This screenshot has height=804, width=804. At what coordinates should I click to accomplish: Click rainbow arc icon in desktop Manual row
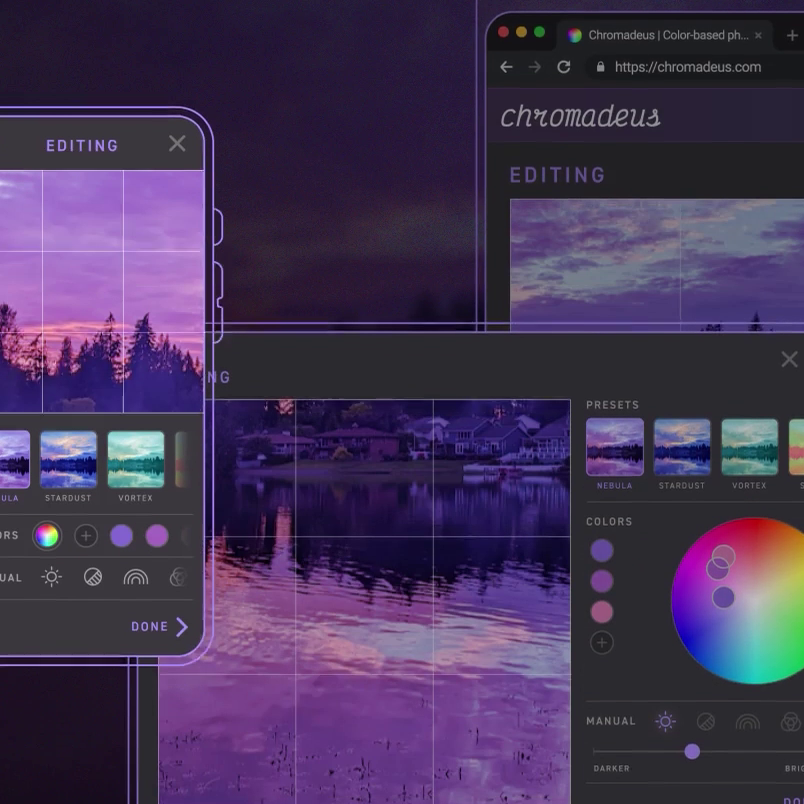[747, 721]
